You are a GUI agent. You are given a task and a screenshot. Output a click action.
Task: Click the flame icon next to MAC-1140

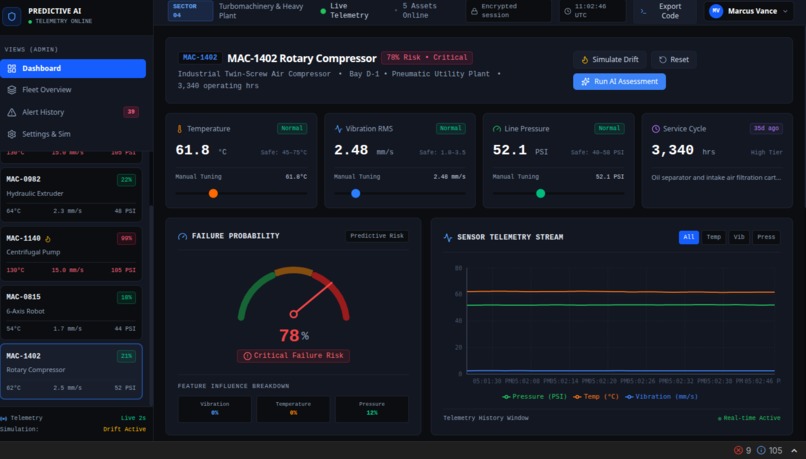[x=48, y=239]
